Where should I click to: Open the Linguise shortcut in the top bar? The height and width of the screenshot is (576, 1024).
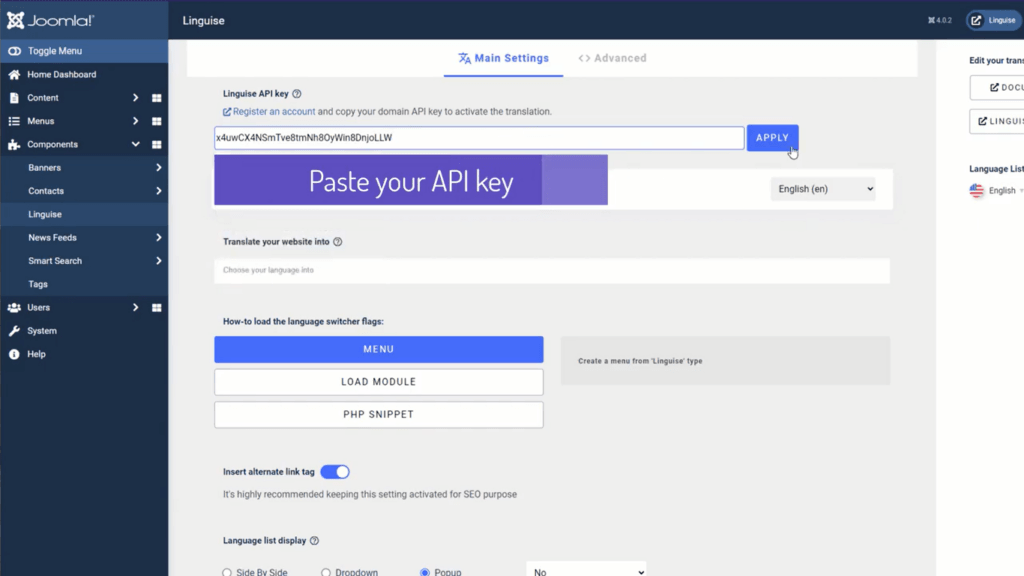coord(991,19)
